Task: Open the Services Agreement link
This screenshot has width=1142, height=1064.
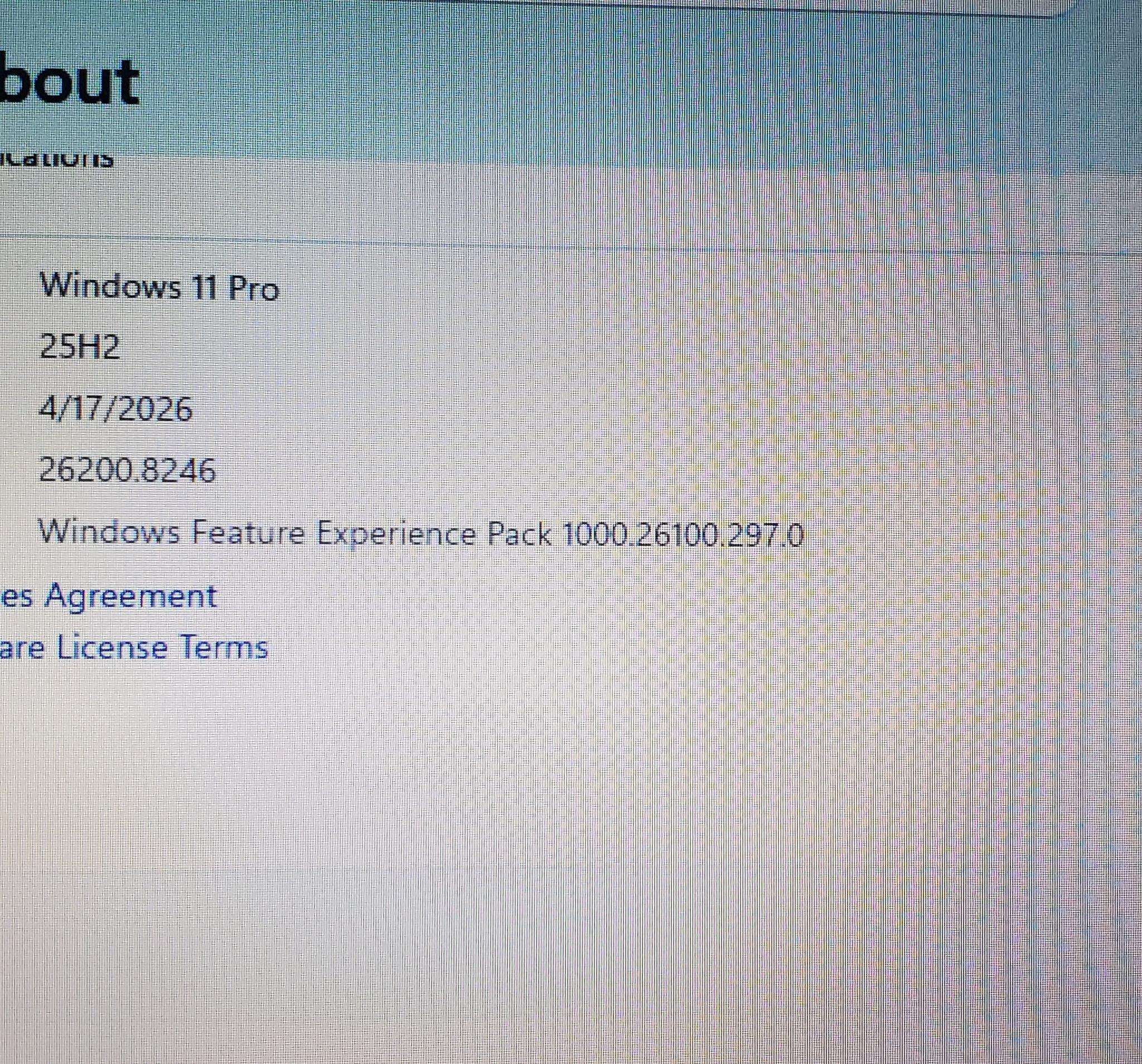Action: pyautogui.click(x=108, y=596)
